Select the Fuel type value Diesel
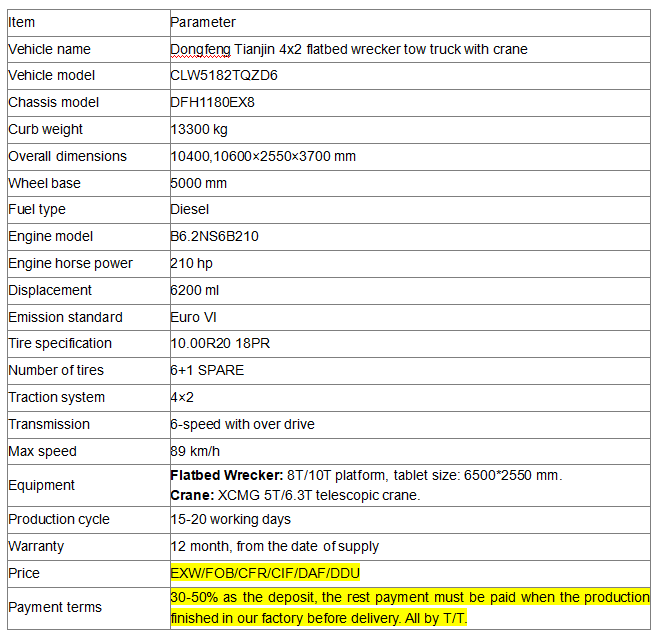This screenshot has width=659, height=637. point(190,209)
